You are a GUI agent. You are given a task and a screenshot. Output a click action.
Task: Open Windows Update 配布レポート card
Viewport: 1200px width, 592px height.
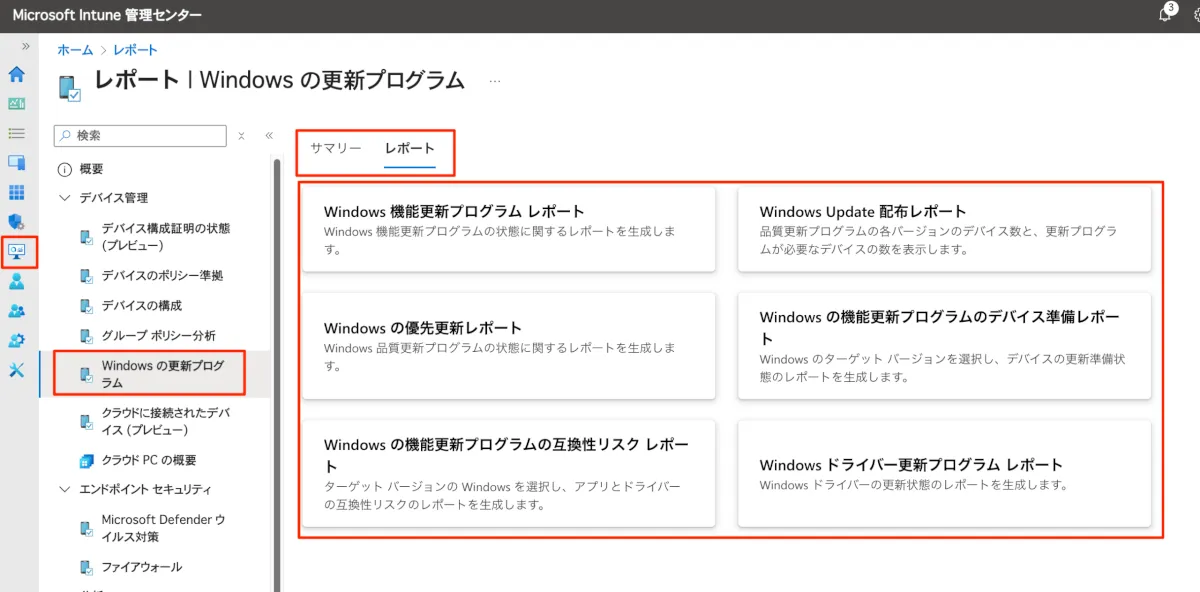click(944, 229)
